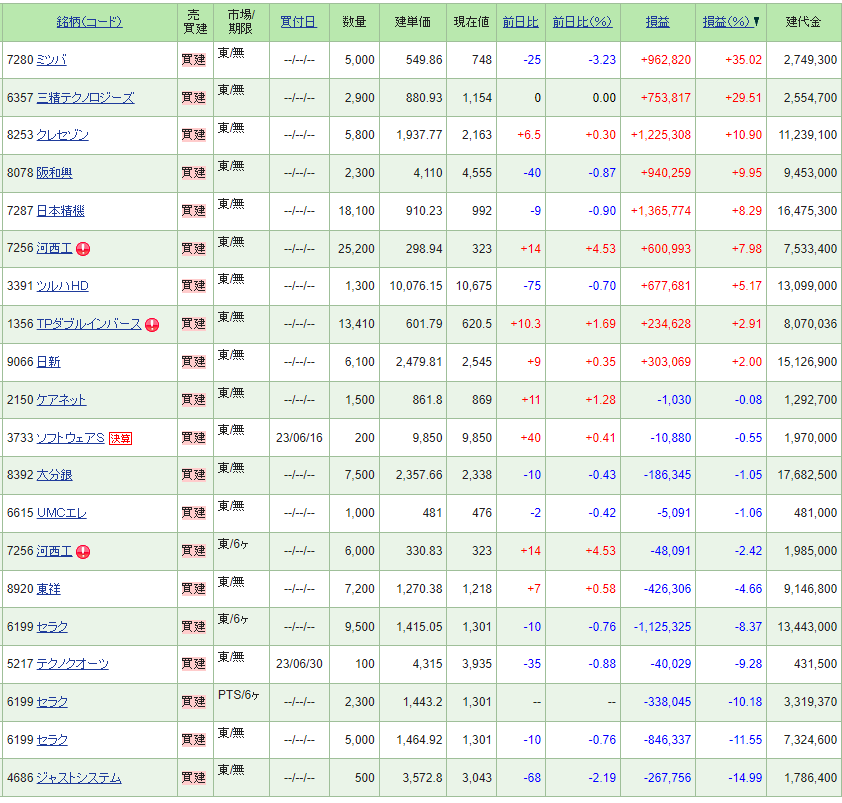Image resolution: width=842 pixels, height=803 pixels.
Task: Open the ミツバ stock link
Action: pyautogui.click(x=52, y=60)
